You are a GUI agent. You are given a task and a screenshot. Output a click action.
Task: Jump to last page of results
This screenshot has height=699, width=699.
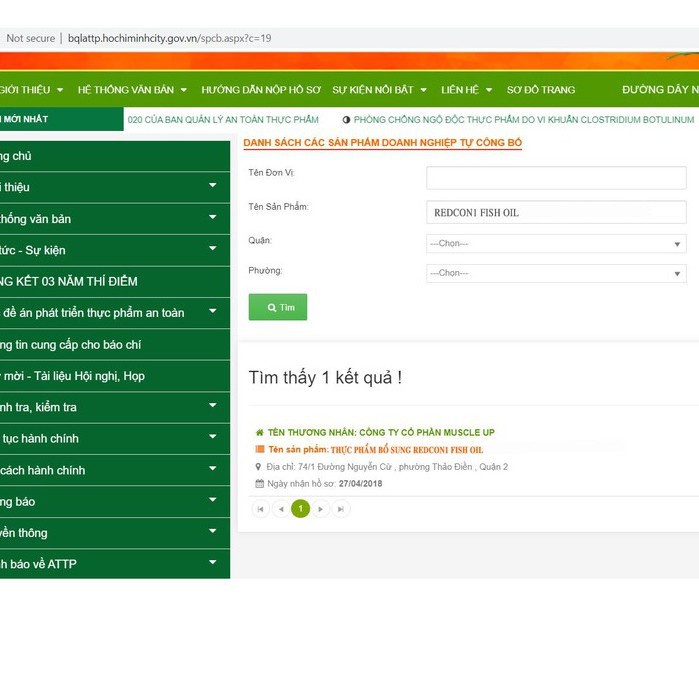click(341, 509)
